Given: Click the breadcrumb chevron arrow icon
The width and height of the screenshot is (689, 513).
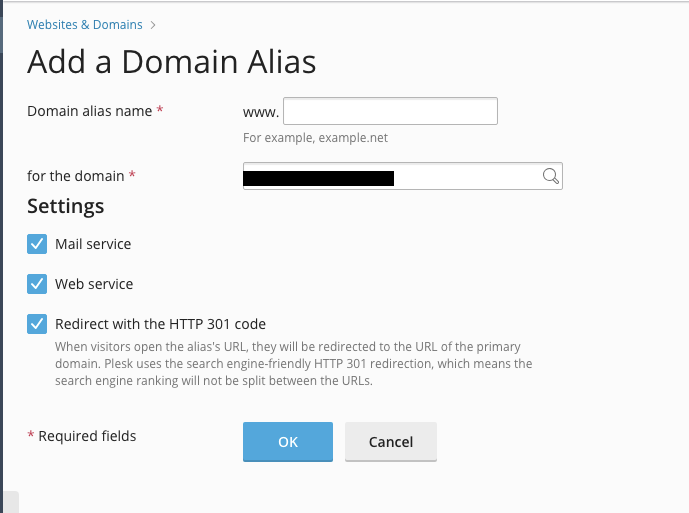Looking at the screenshot, I should pyautogui.click(x=152, y=25).
